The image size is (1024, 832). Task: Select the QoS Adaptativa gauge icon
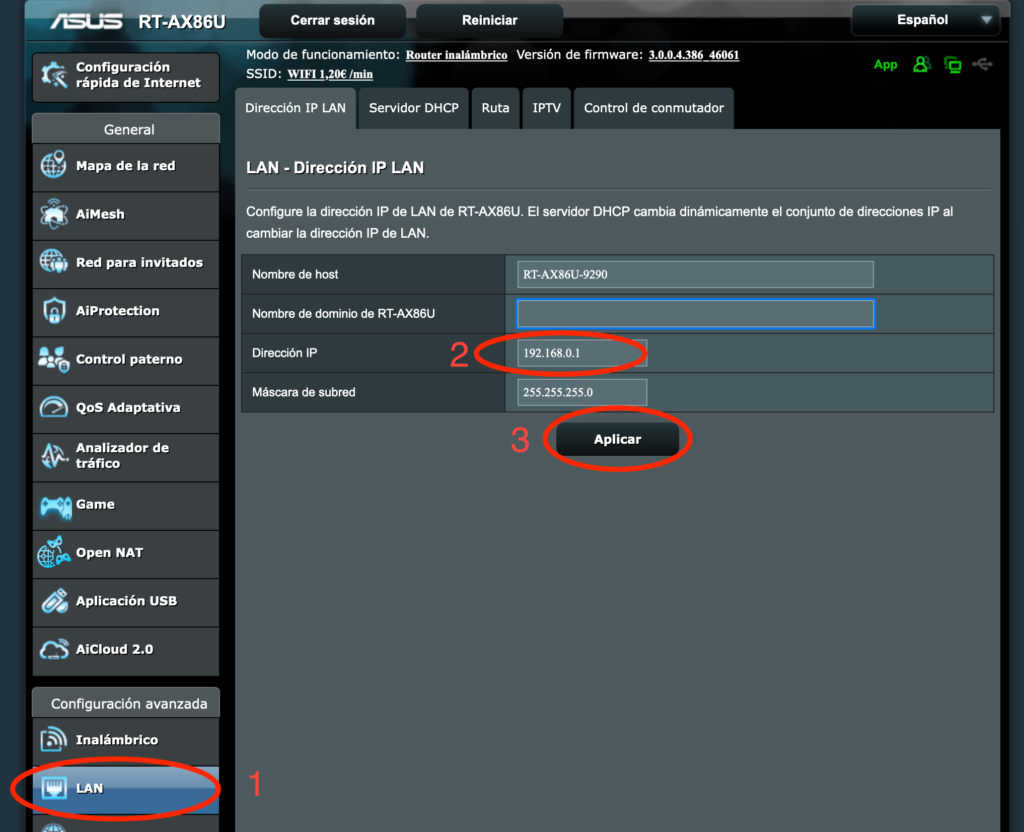[x=54, y=407]
